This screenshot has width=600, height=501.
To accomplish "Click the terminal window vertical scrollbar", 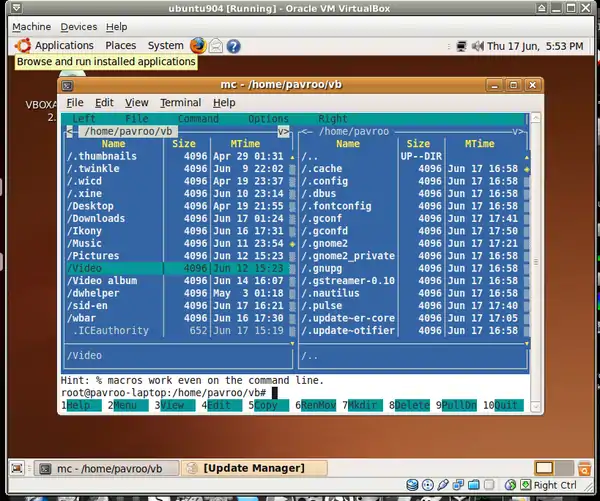I will coord(537,250).
